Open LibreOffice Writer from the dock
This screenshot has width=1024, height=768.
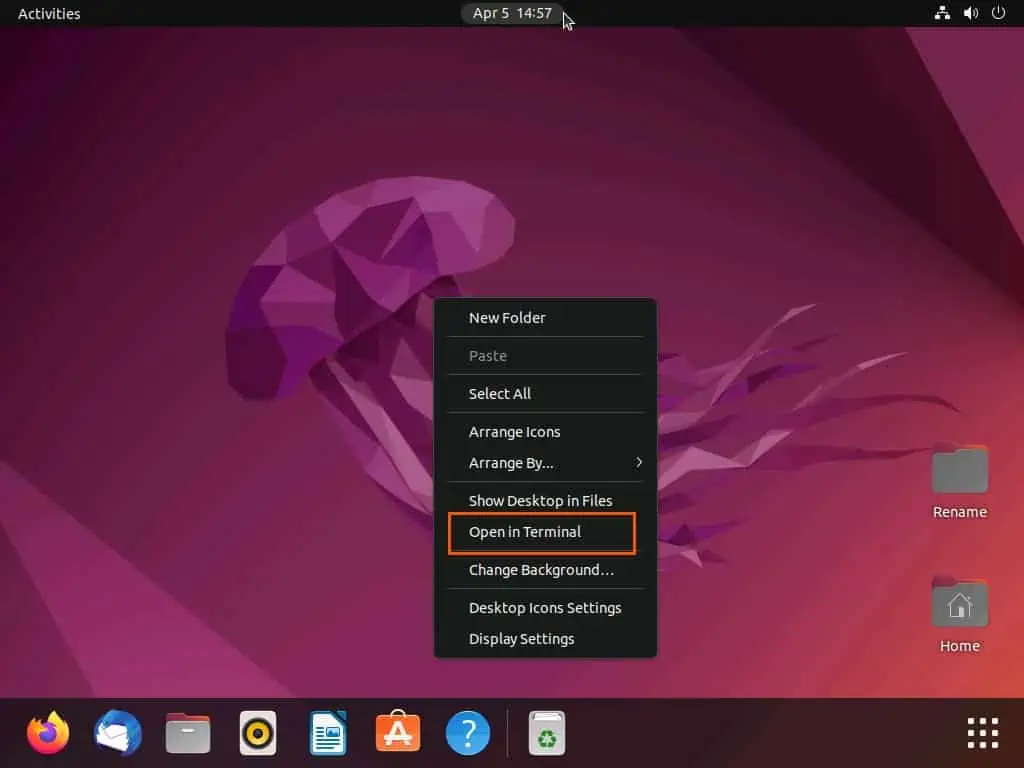tap(328, 733)
